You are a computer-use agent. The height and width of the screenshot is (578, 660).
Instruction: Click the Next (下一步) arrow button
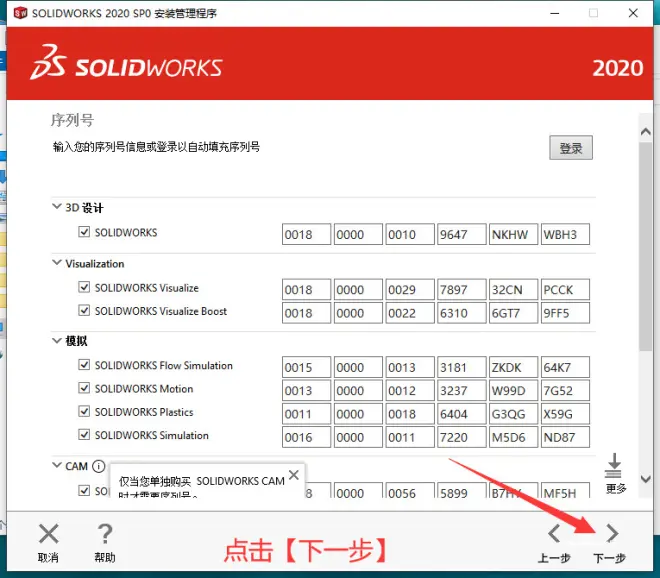pyautogui.click(x=611, y=543)
